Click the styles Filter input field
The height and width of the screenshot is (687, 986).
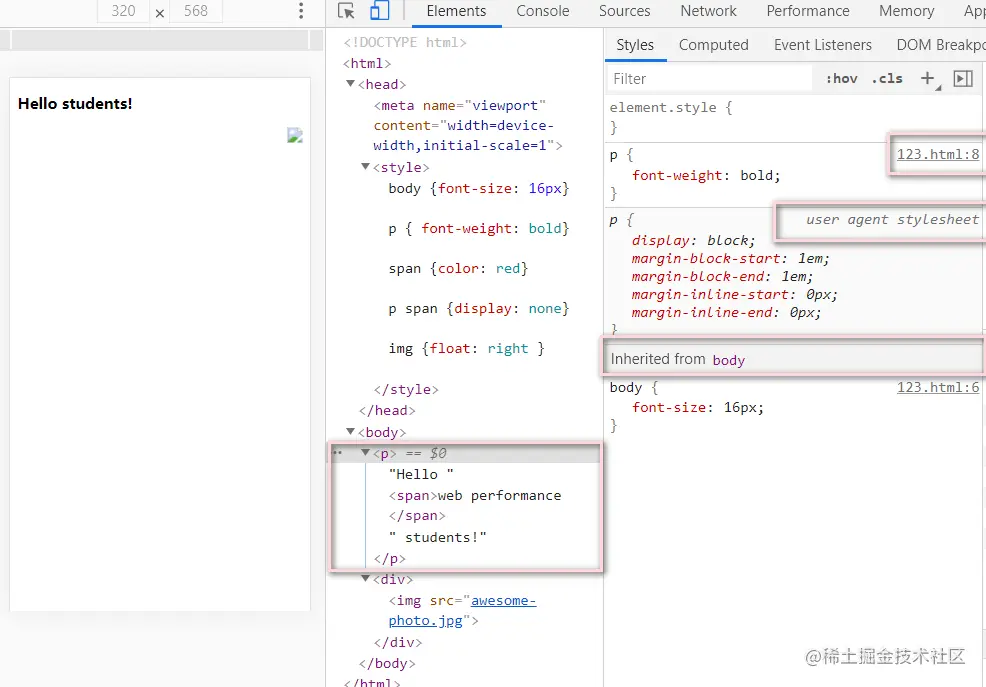tap(711, 79)
